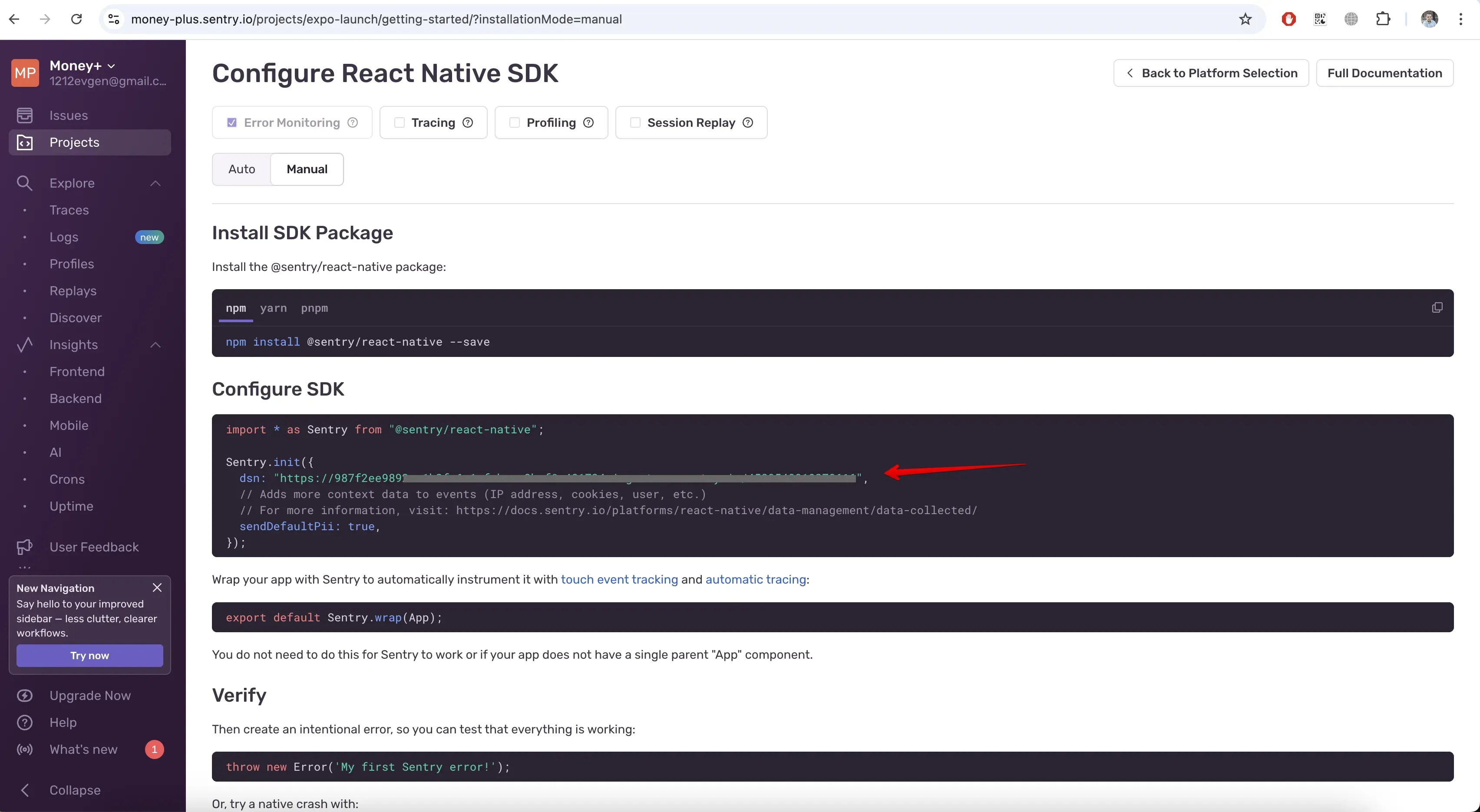The width and height of the screenshot is (1480, 812).
Task: Open Full Documentation
Action: (x=1384, y=73)
